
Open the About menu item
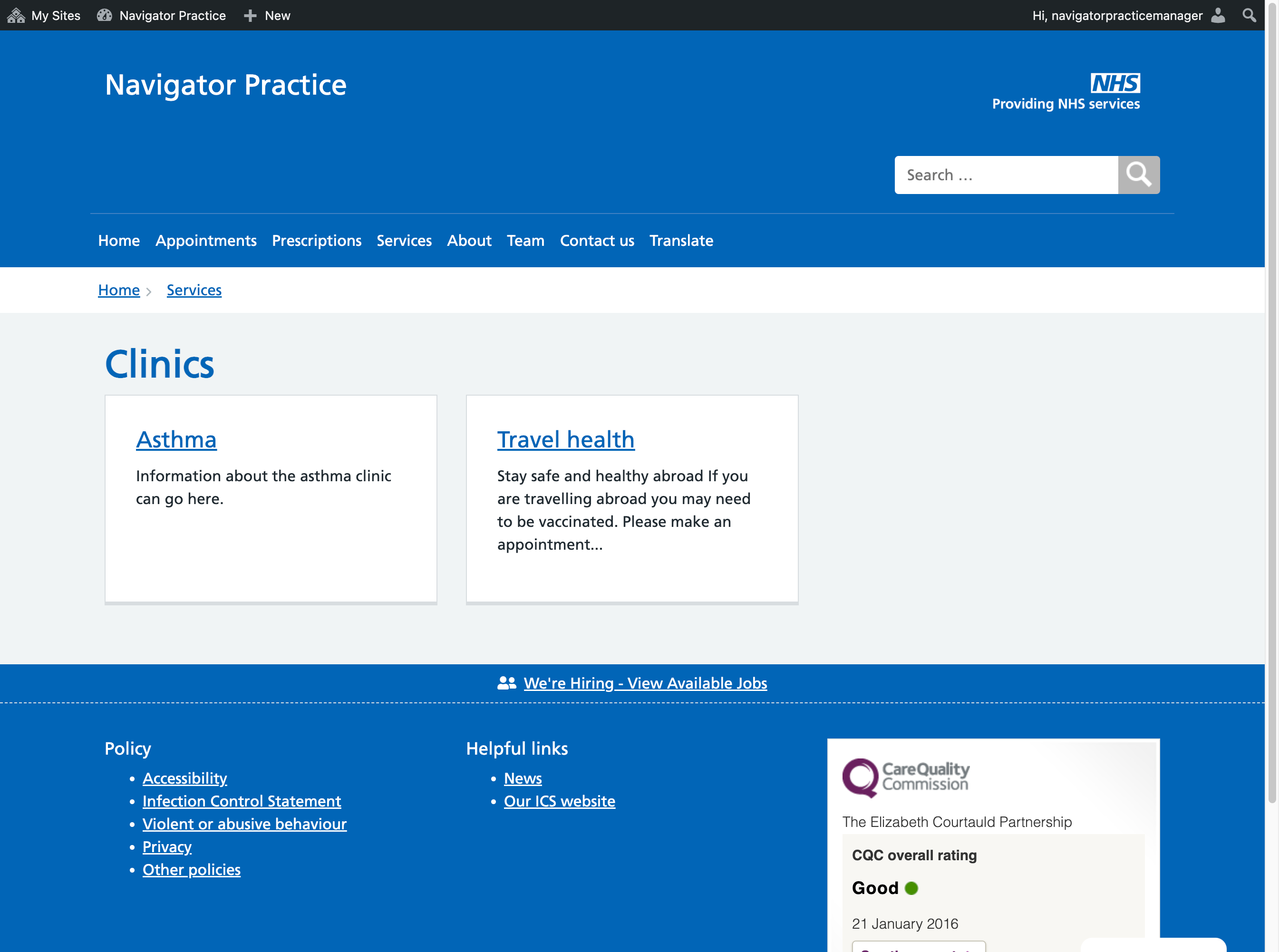(x=469, y=240)
